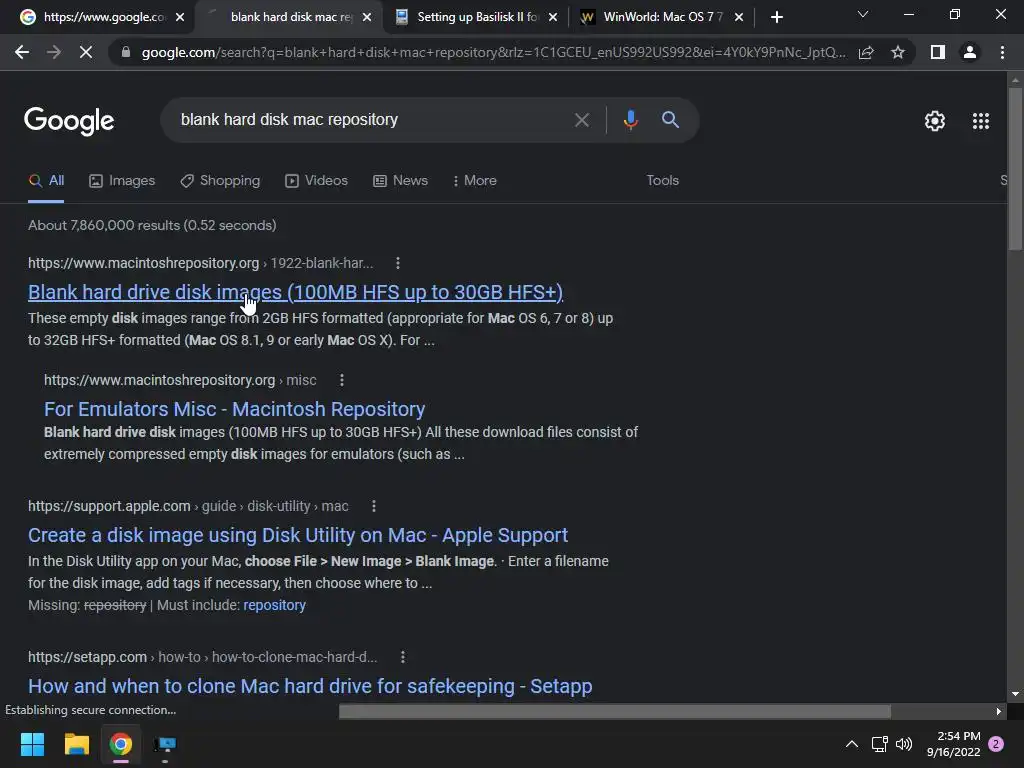Open the network status tray icon
1024x768 pixels.
click(x=880, y=744)
